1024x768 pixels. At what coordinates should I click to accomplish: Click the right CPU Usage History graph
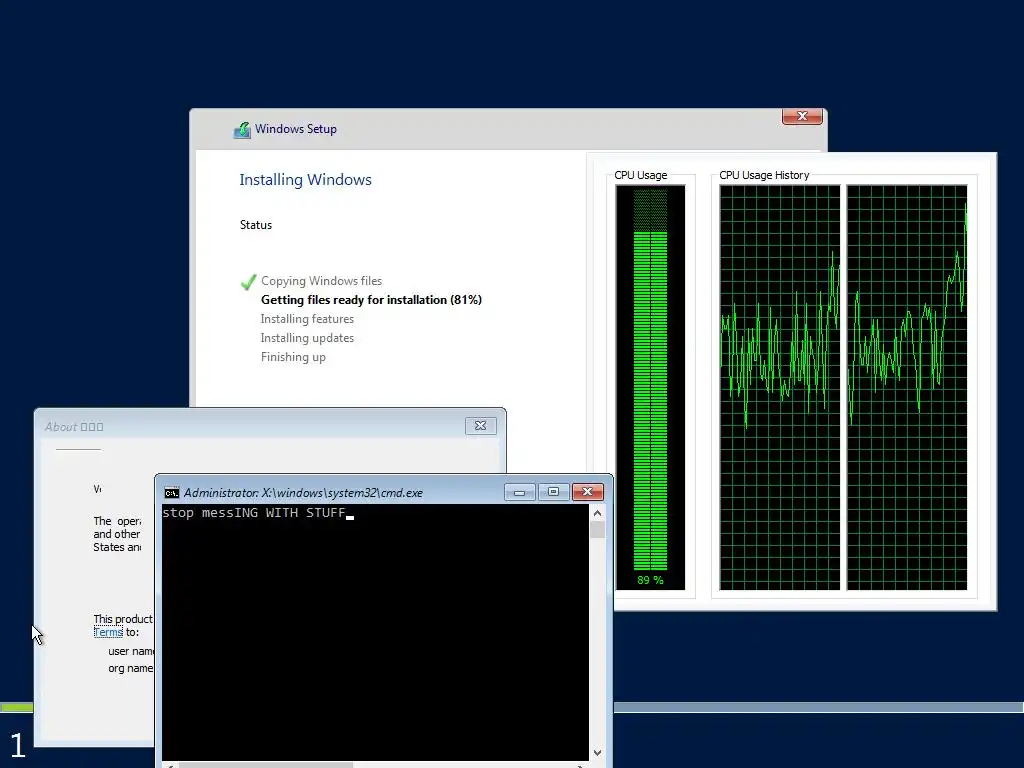[x=906, y=387]
